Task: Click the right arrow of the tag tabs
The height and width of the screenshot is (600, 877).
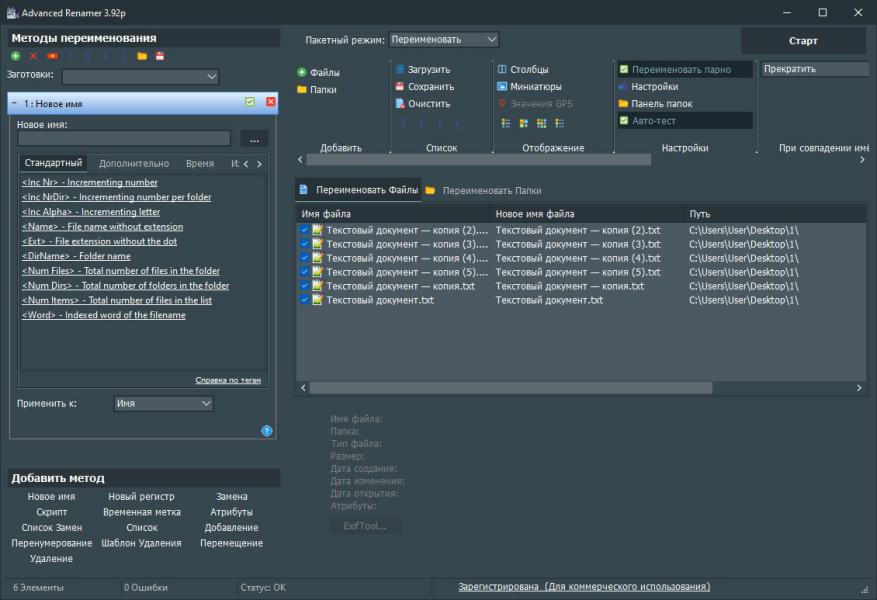Action: click(259, 164)
